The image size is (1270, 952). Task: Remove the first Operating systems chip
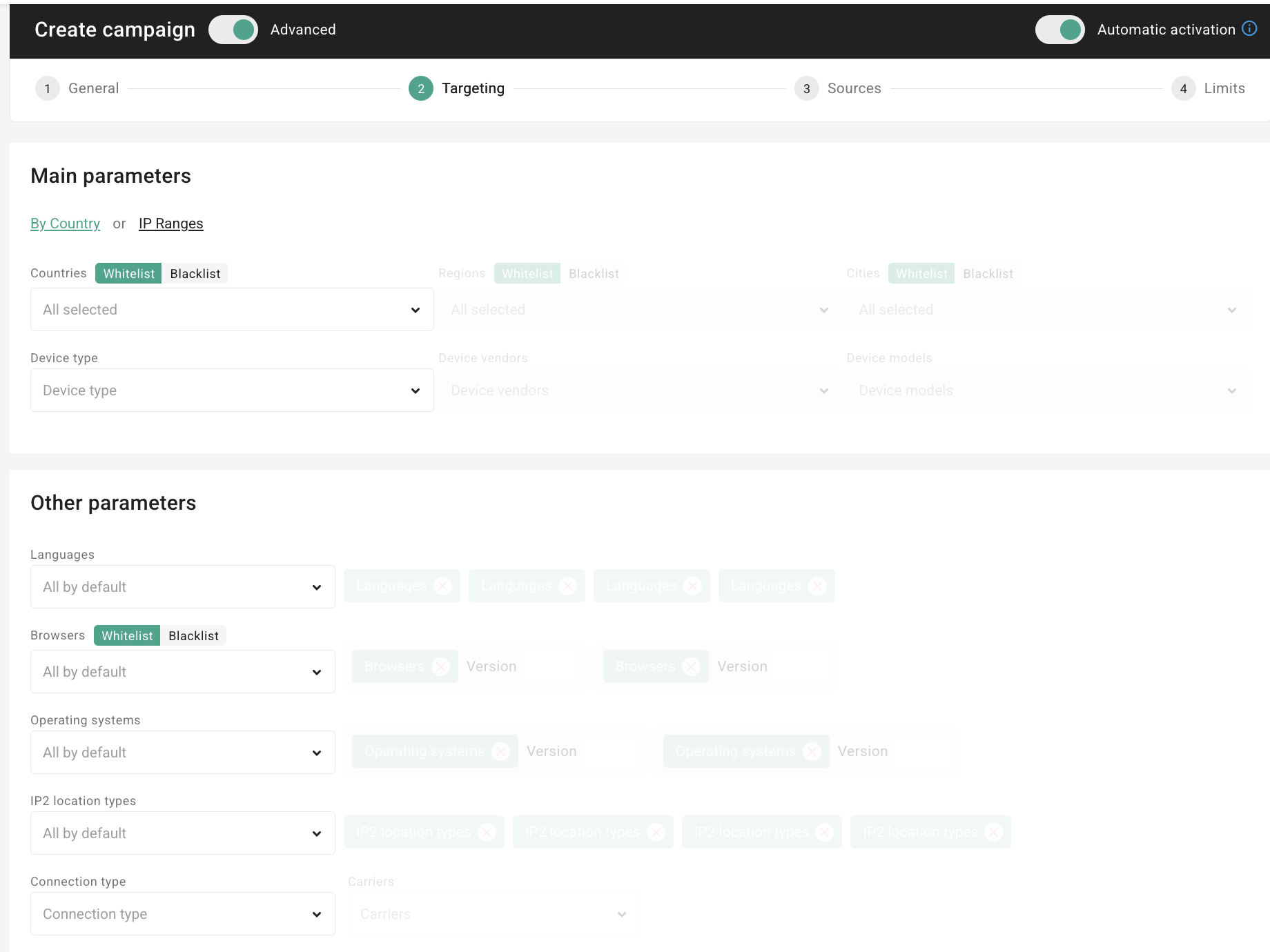[502, 751]
